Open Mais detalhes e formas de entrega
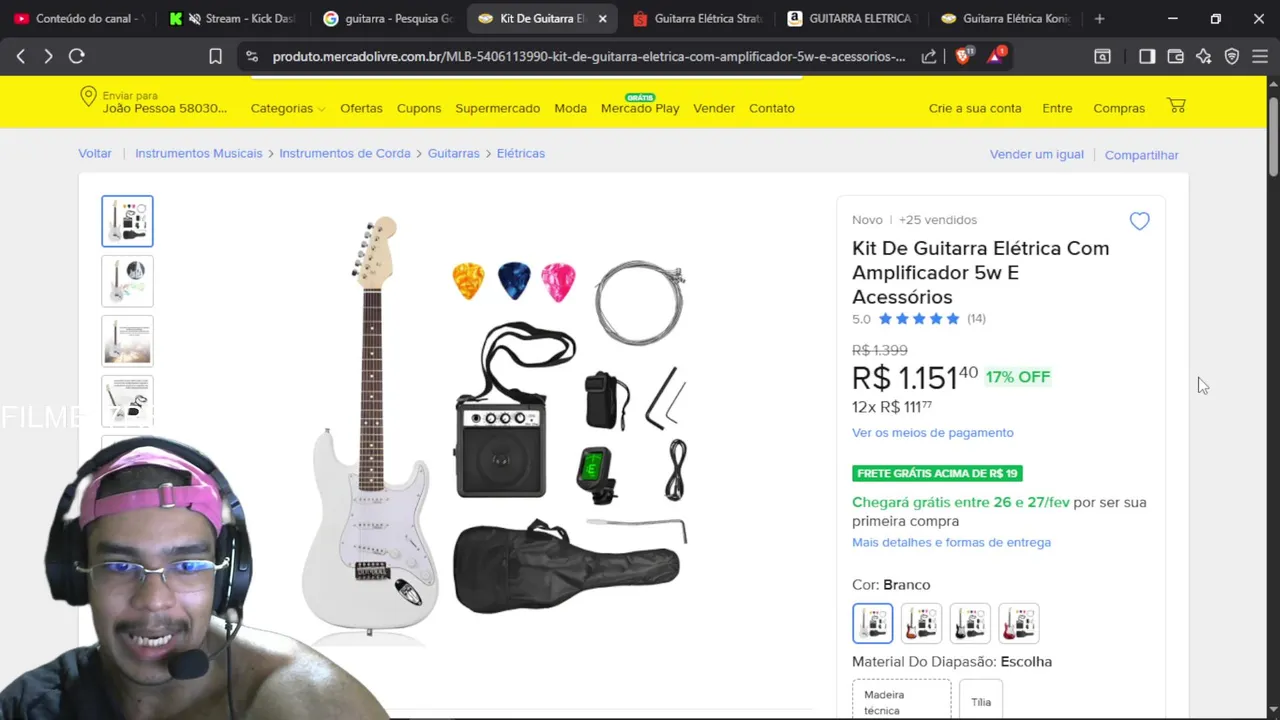Viewport: 1280px width, 720px height. [x=951, y=542]
